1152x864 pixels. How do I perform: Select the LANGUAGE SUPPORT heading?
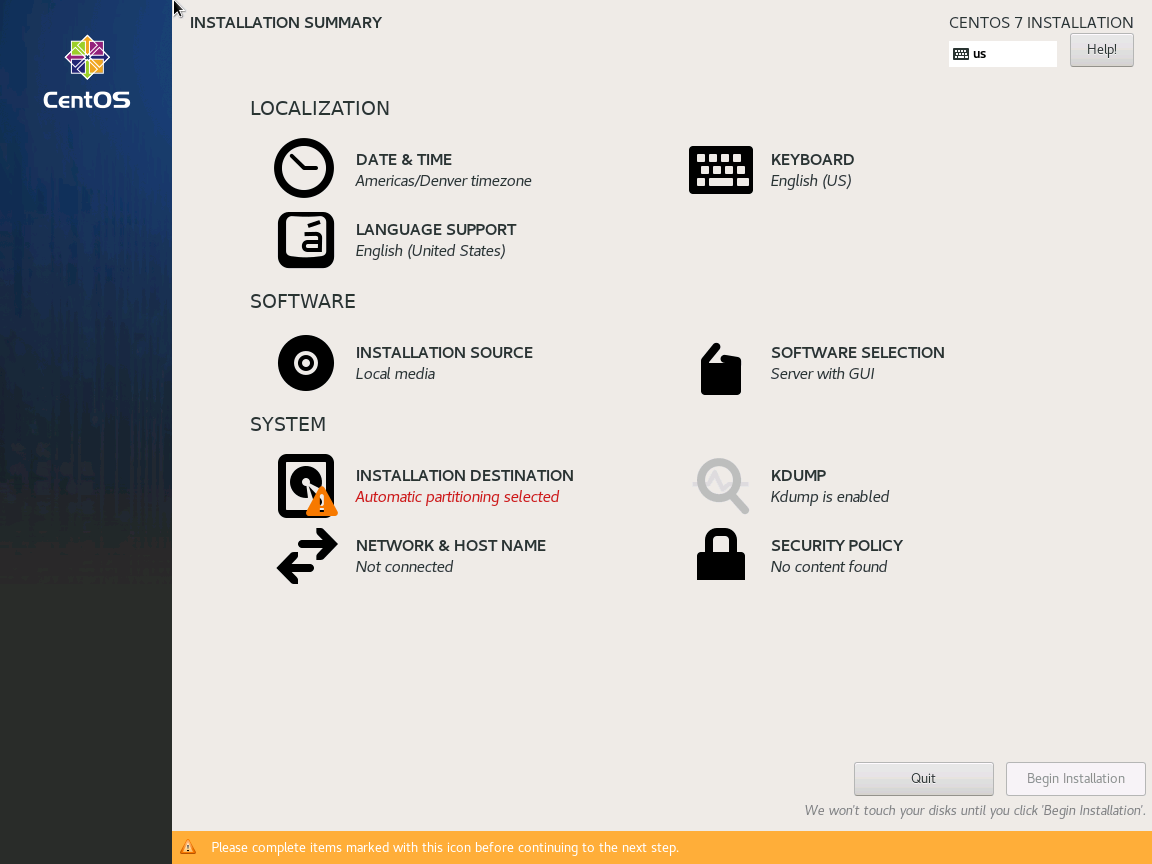[x=436, y=229]
